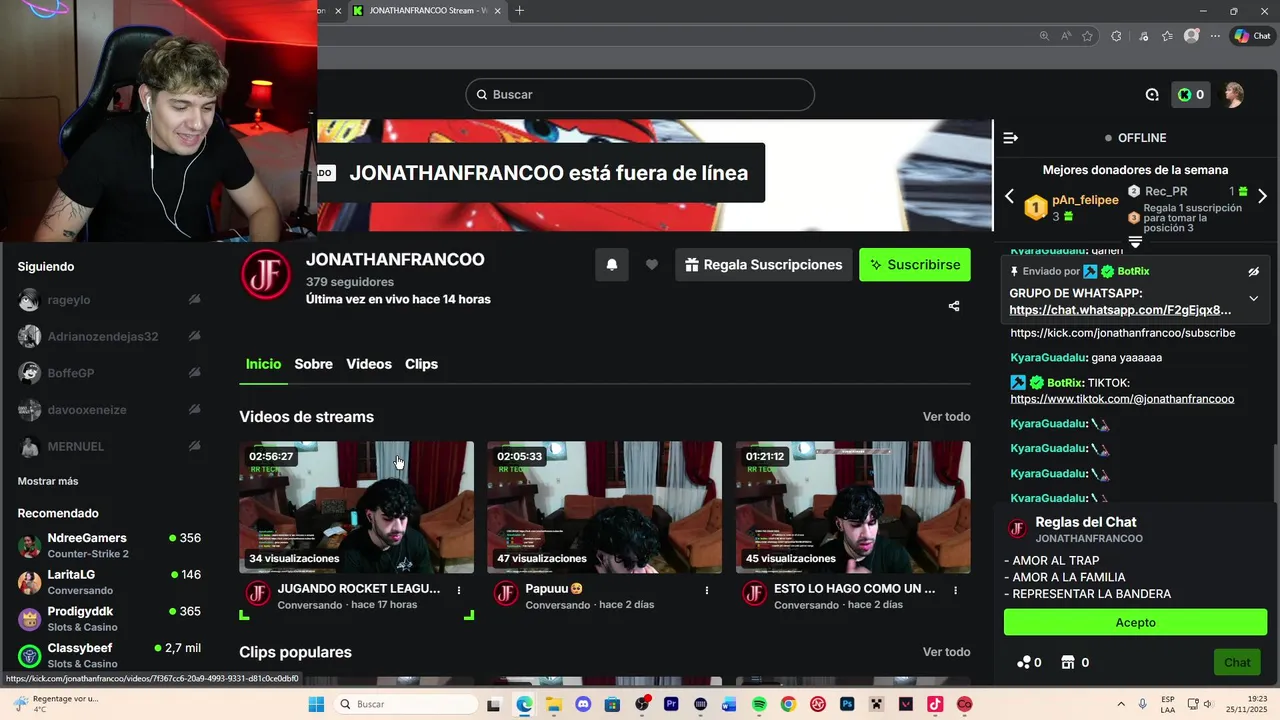Open Photoshop from the taskbar
Screen dimensions: 1280x720
(x=847, y=704)
